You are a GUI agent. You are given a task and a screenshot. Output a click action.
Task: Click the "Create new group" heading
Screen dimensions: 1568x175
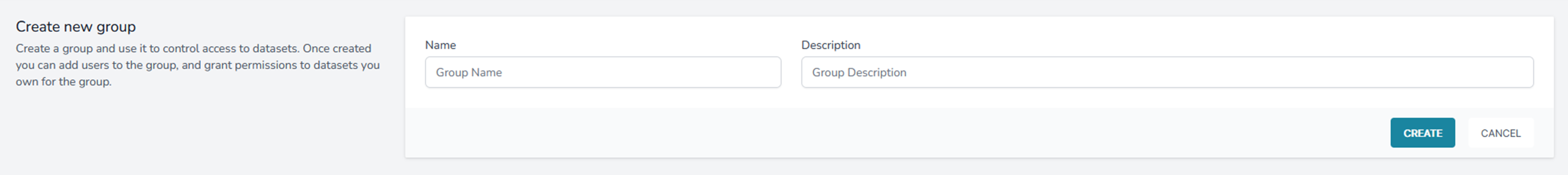click(x=75, y=27)
